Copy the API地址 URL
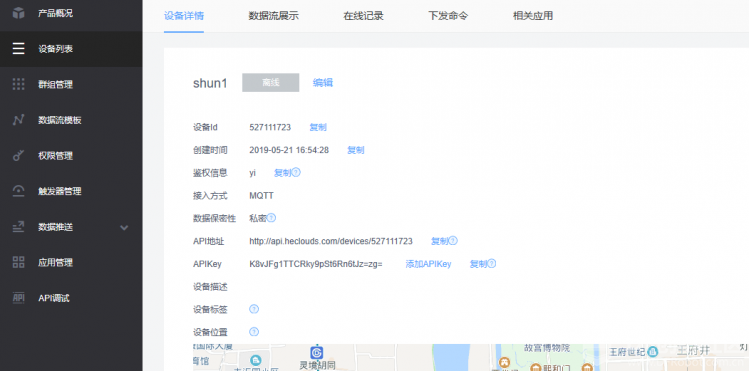The width and height of the screenshot is (749, 371). pos(439,241)
